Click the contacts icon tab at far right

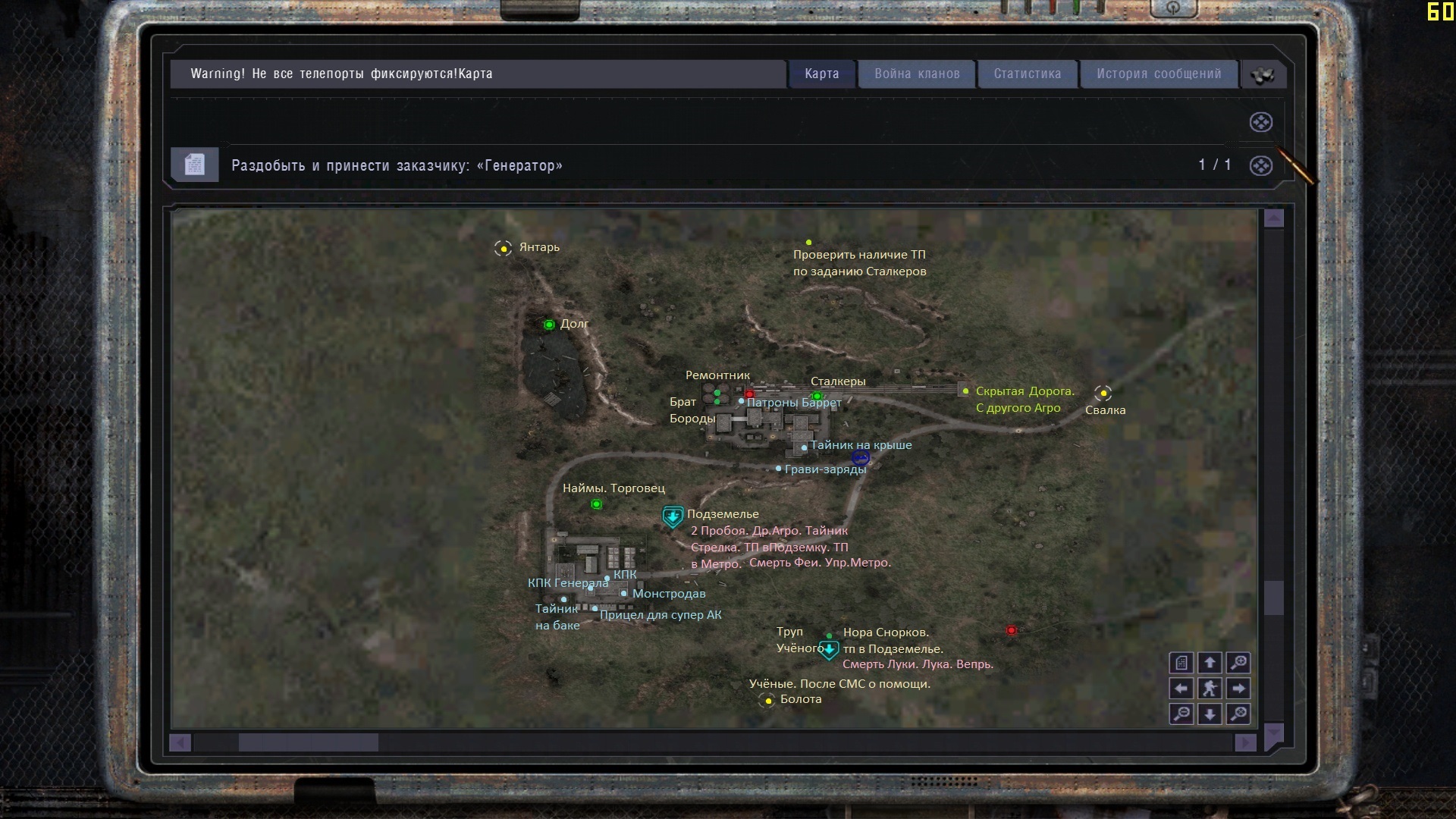point(1262,74)
